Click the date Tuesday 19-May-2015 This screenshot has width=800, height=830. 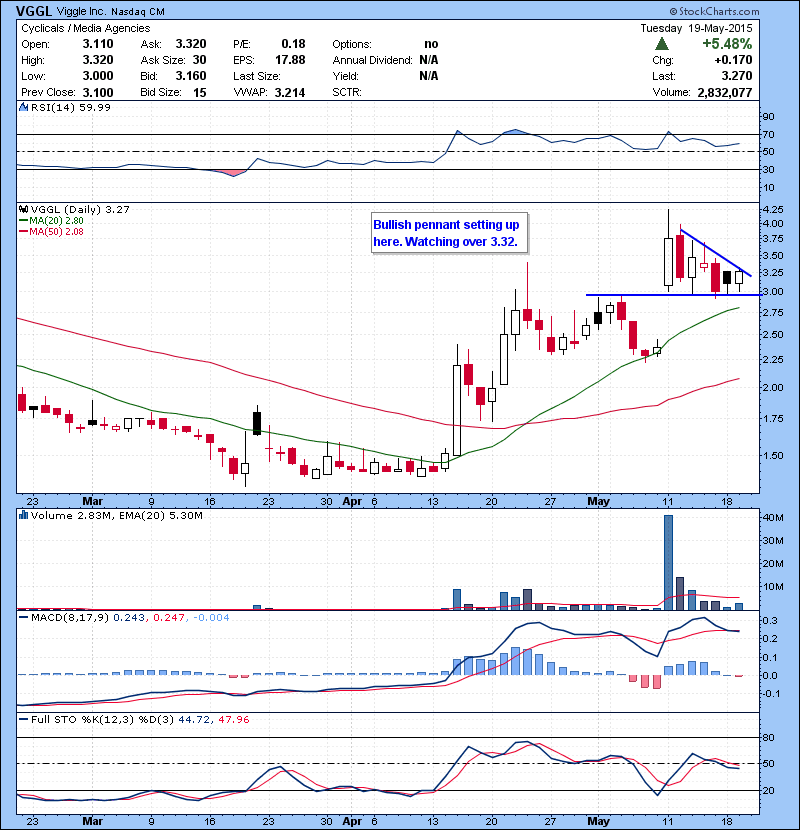pyautogui.click(x=696, y=28)
